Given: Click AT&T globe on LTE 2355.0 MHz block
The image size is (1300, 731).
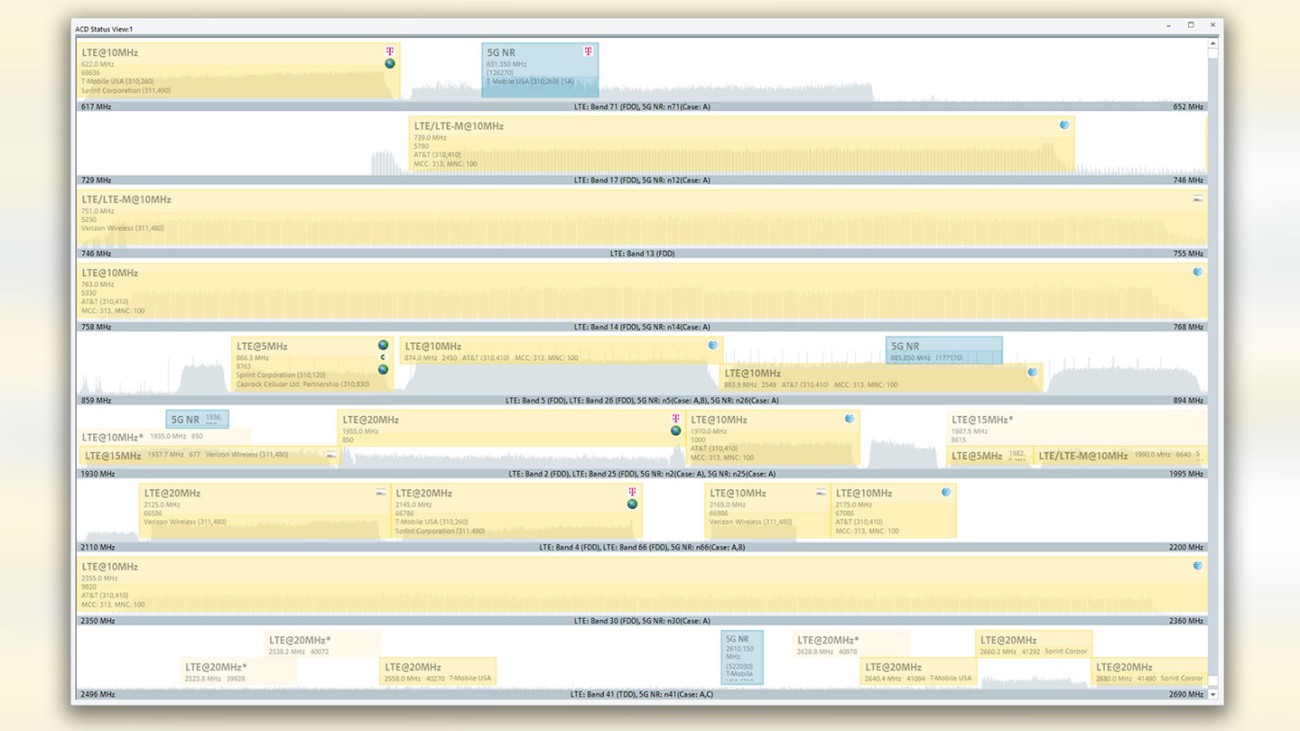Looking at the screenshot, I should 1197,566.
